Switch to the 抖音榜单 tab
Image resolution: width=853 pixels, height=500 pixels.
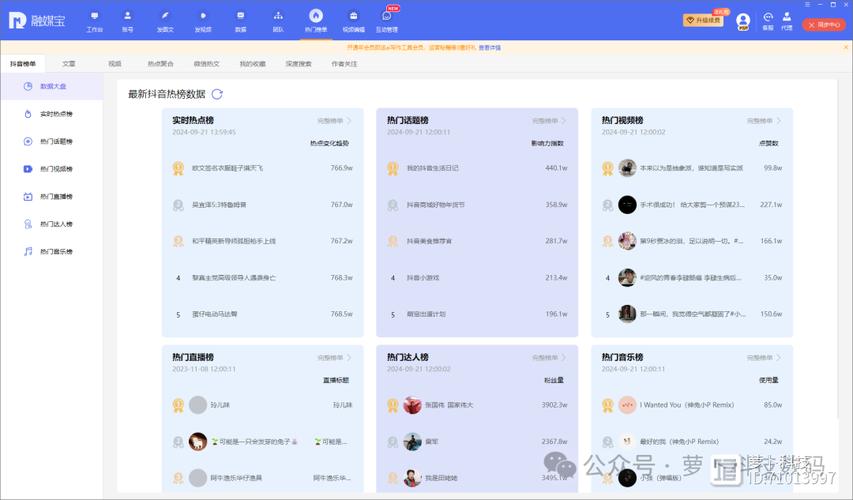click(23, 64)
